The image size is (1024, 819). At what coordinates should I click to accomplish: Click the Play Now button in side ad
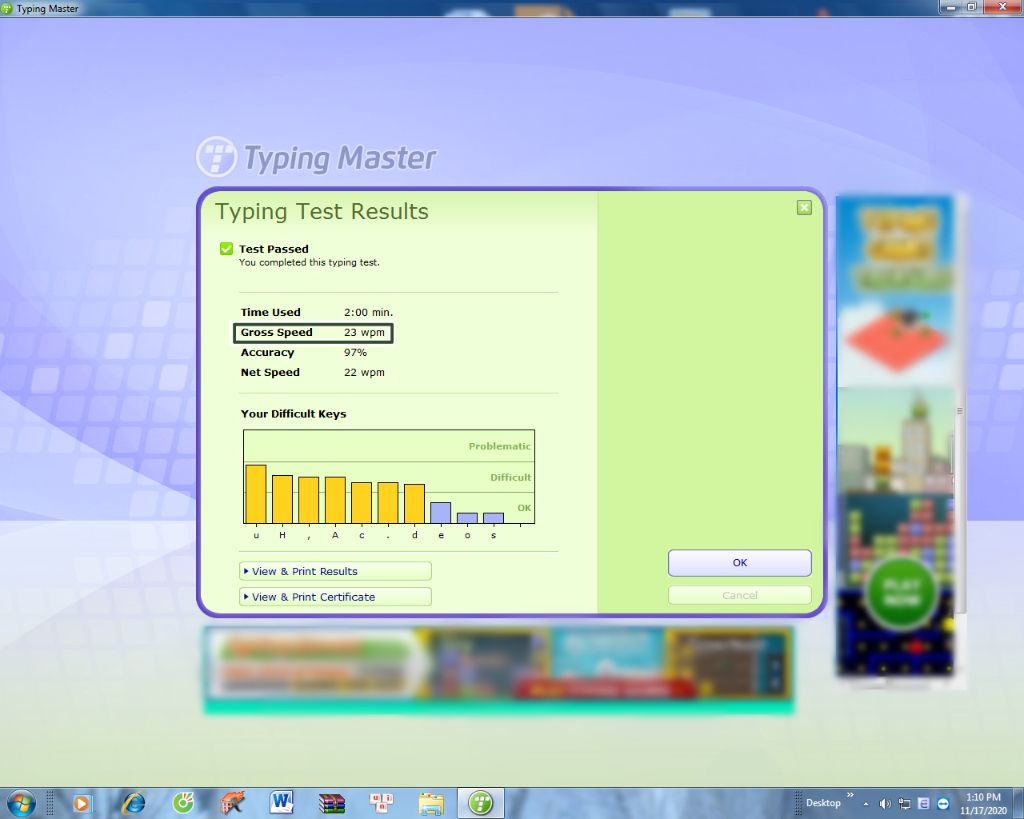click(x=901, y=592)
